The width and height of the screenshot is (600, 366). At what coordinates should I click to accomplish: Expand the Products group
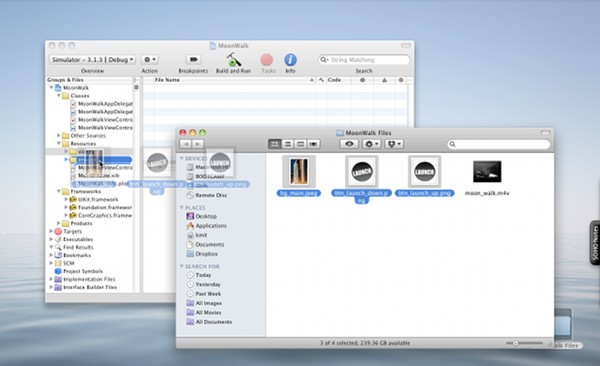pyautogui.click(x=59, y=223)
